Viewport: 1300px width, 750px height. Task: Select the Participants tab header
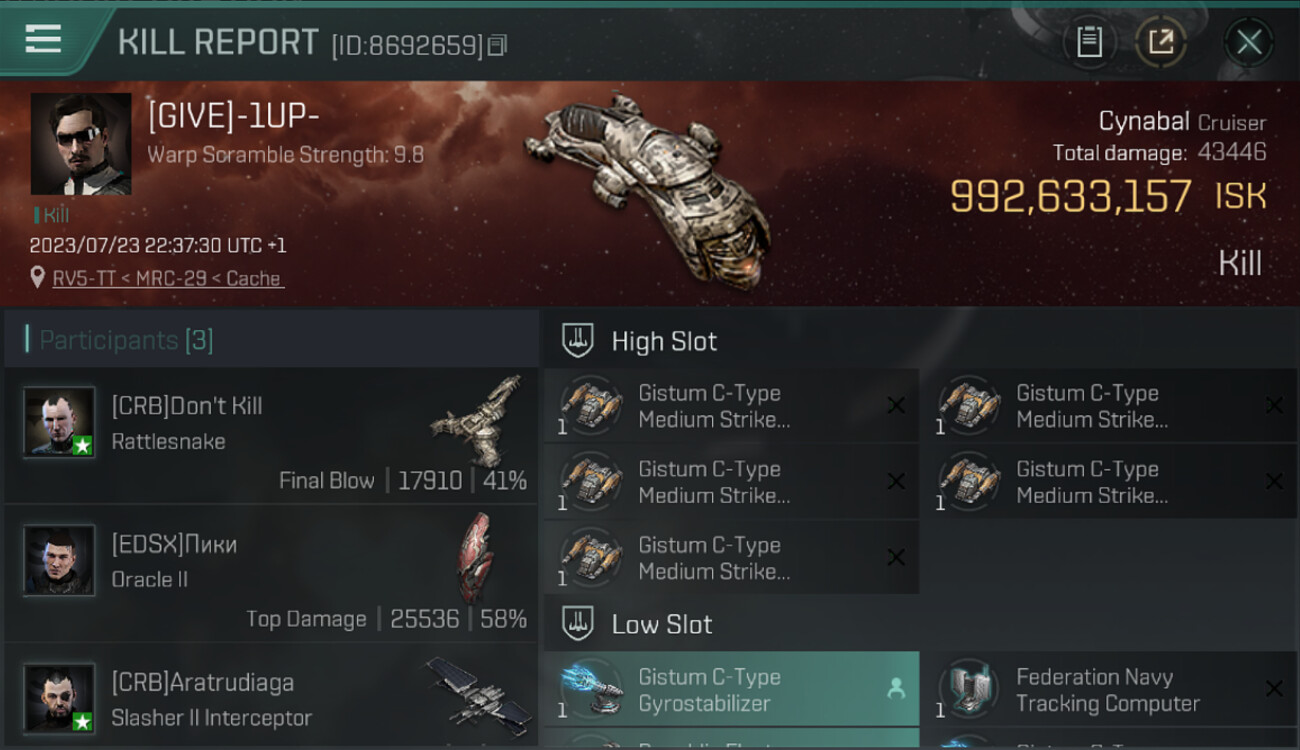126,340
